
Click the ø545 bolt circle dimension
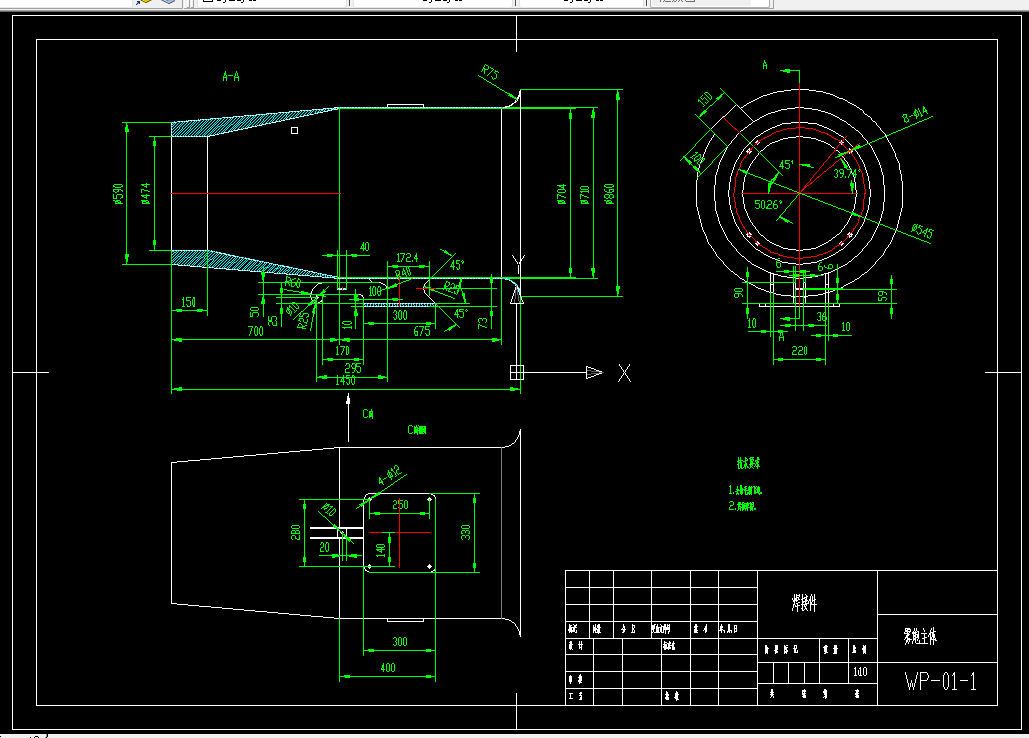[922, 231]
